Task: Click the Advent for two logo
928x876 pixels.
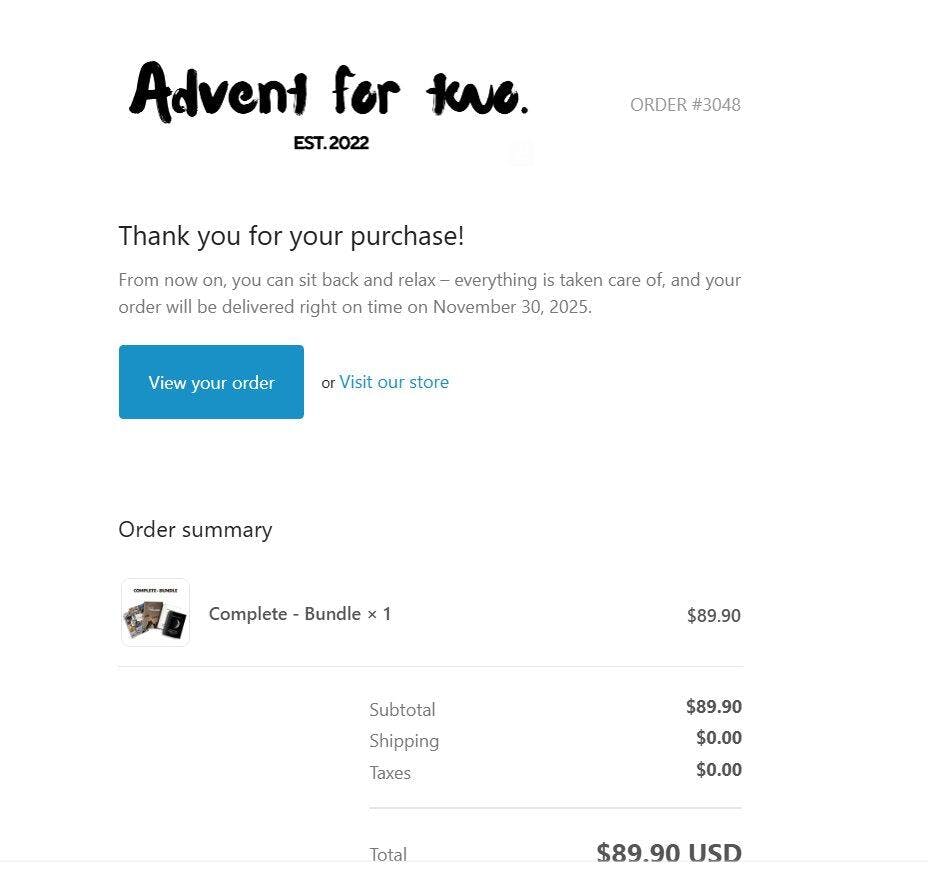Action: [x=328, y=93]
